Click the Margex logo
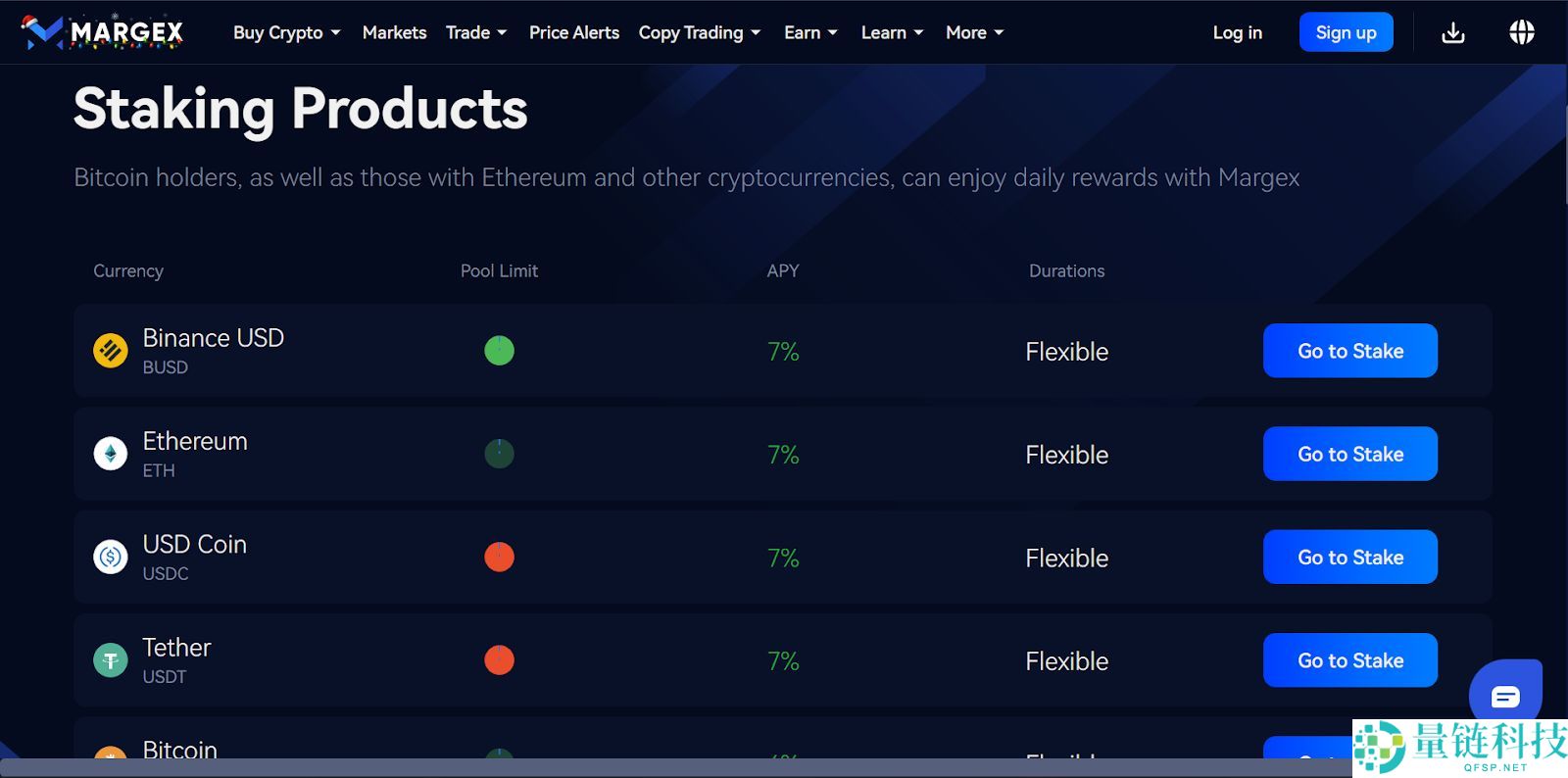 pyautogui.click(x=103, y=32)
